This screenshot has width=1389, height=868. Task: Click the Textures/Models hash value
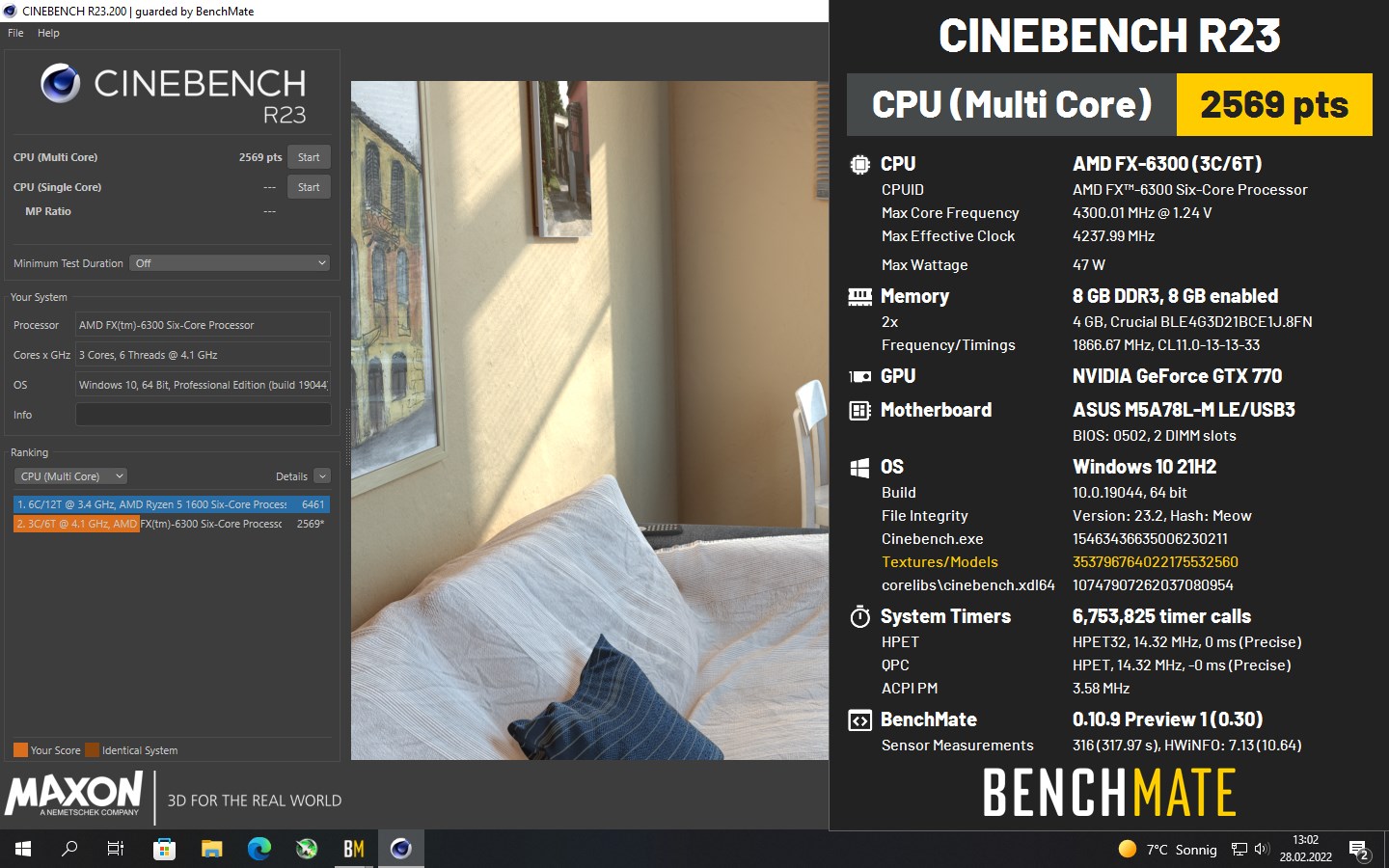pos(1156,562)
